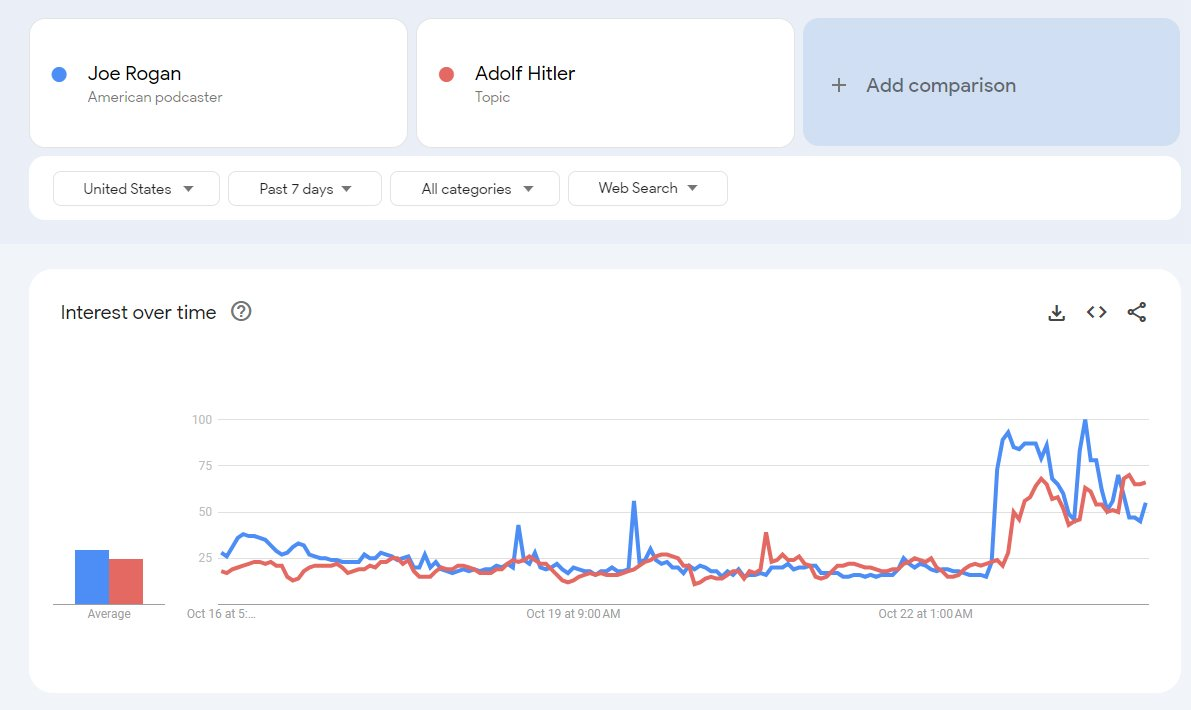
Task: Click the 'American podcaster' subtitle
Action: [155, 97]
